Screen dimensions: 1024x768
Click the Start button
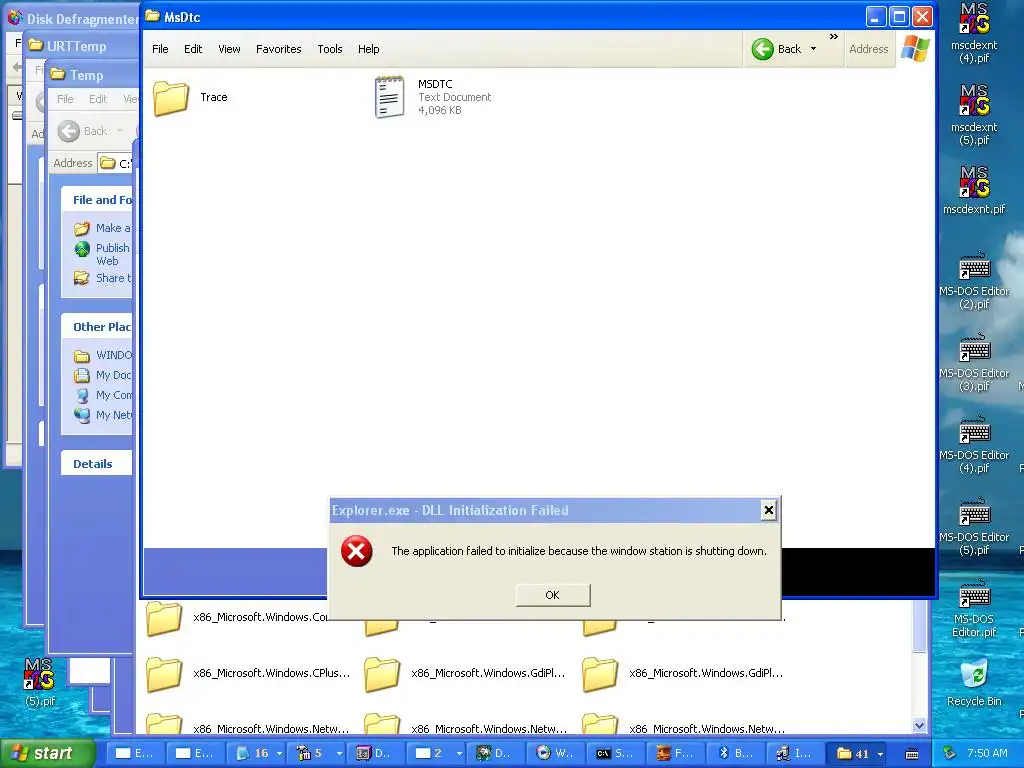(x=48, y=754)
